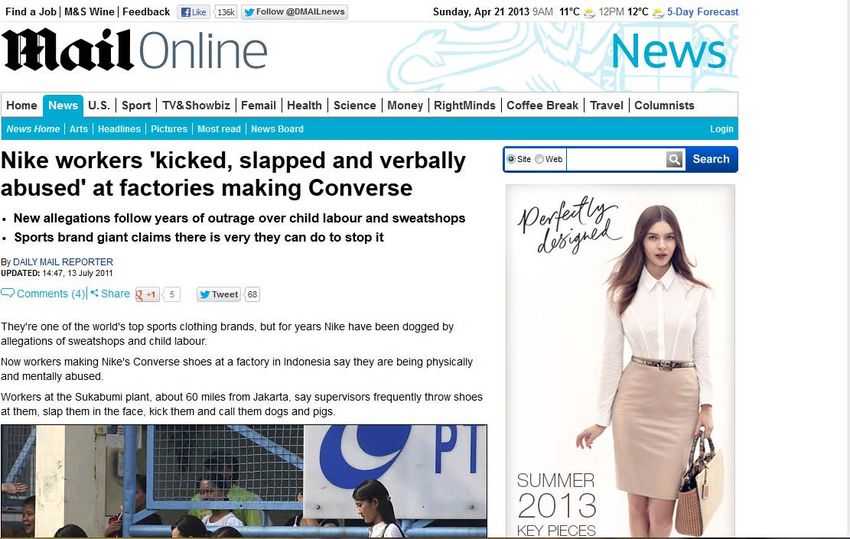The width and height of the screenshot is (850, 539).
Task: Click the Login link
Action: [722, 129]
